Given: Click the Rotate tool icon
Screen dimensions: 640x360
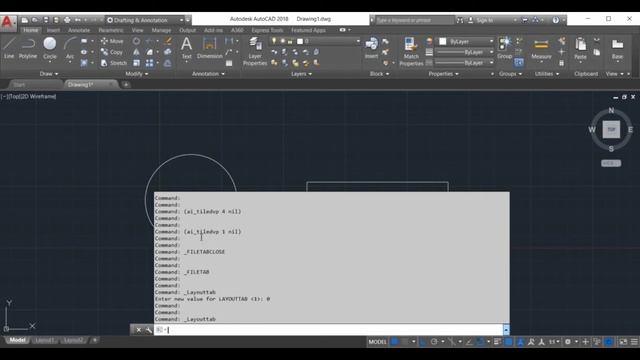Looking at the screenshot, I should point(136,41).
